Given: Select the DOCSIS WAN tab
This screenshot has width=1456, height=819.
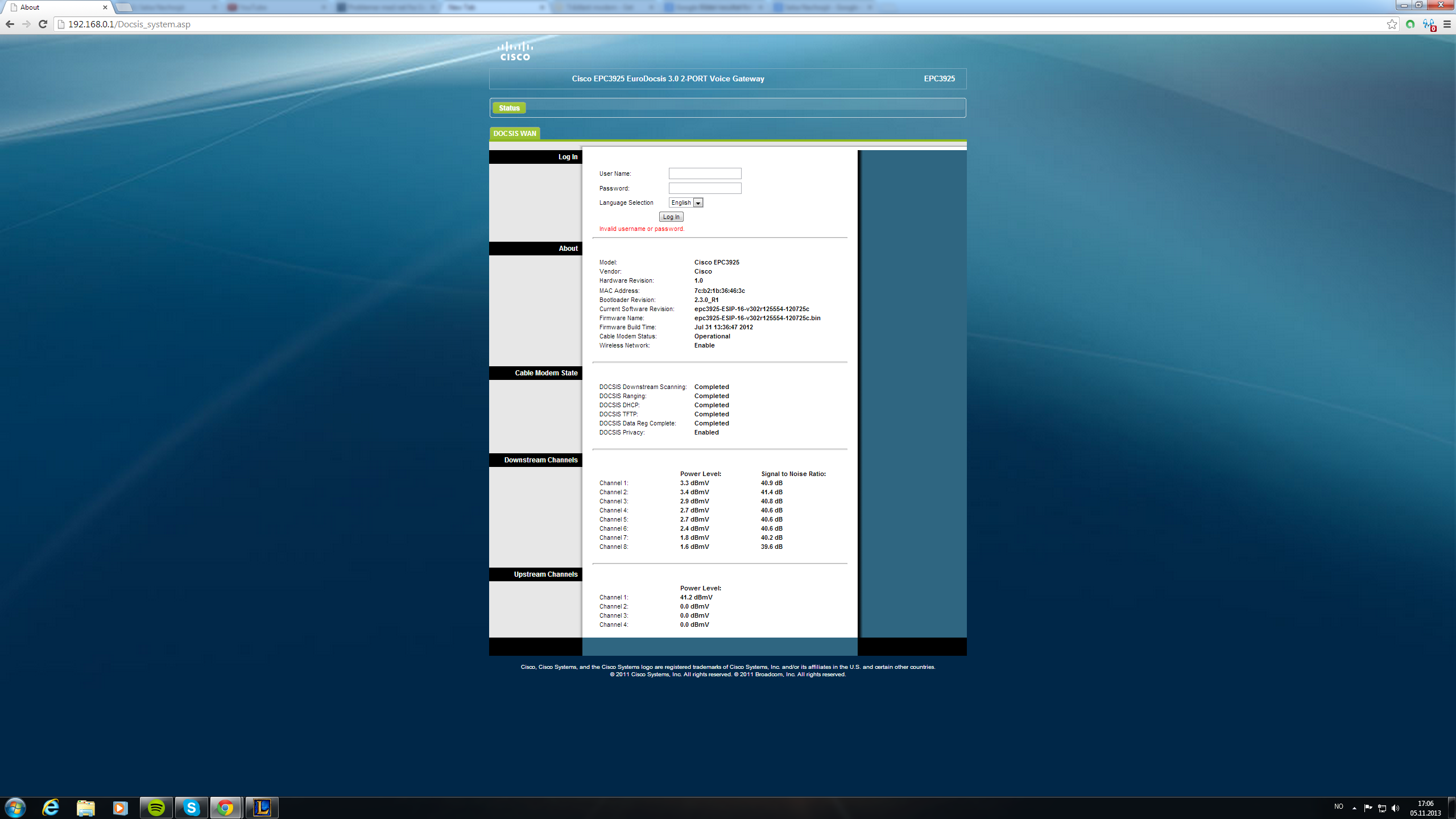Looking at the screenshot, I should [515, 134].
